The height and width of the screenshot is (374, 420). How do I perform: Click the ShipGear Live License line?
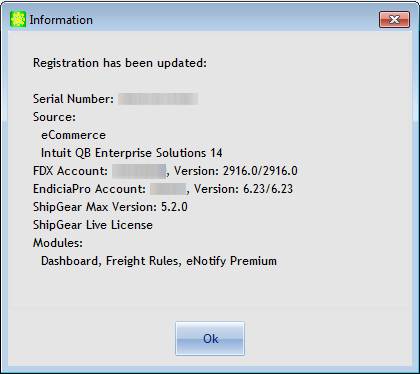point(93,225)
